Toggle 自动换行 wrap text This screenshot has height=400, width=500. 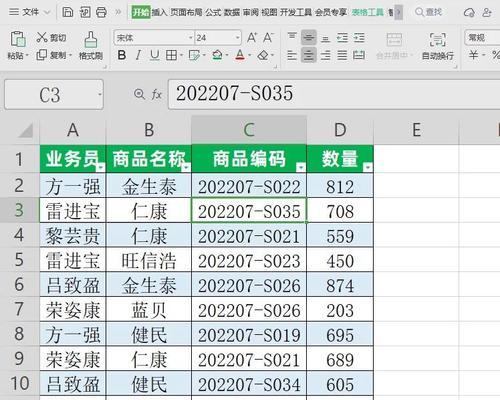(x=437, y=46)
